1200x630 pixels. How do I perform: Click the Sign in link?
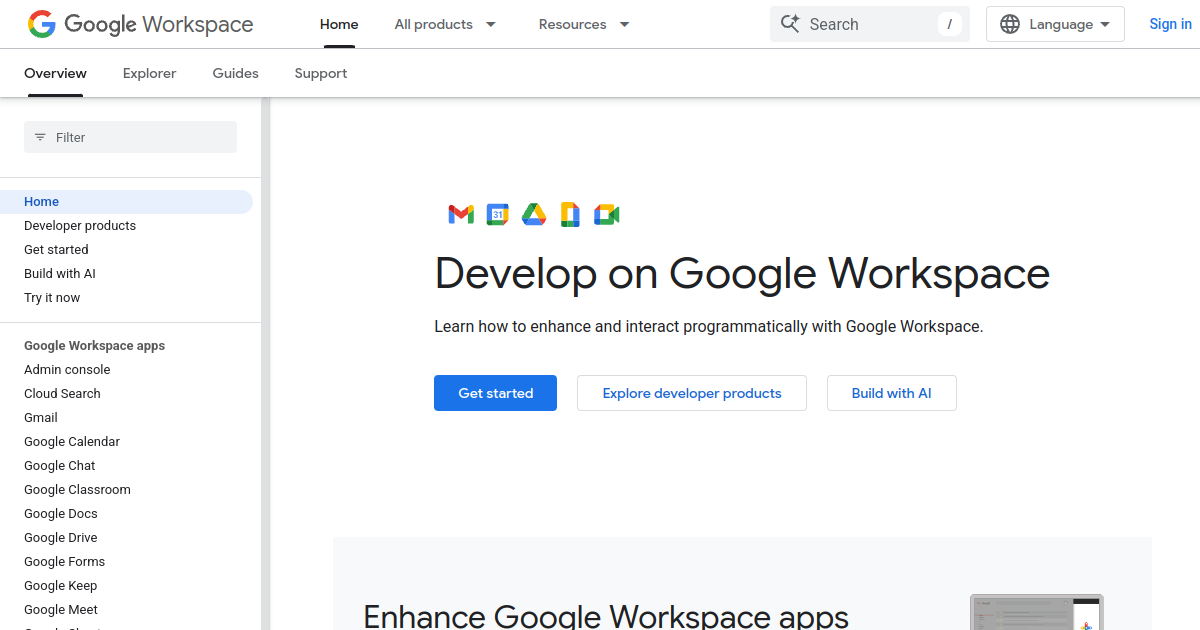[1170, 24]
